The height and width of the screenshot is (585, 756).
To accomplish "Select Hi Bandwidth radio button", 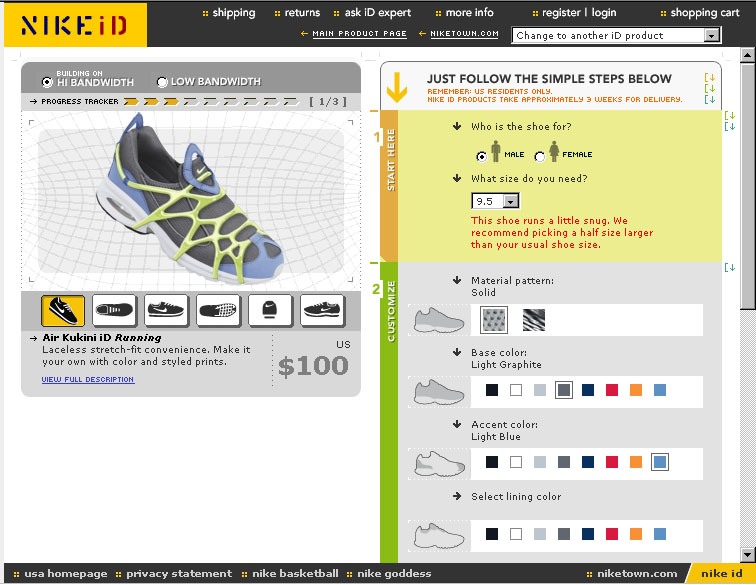I will pyautogui.click(x=47, y=82).
